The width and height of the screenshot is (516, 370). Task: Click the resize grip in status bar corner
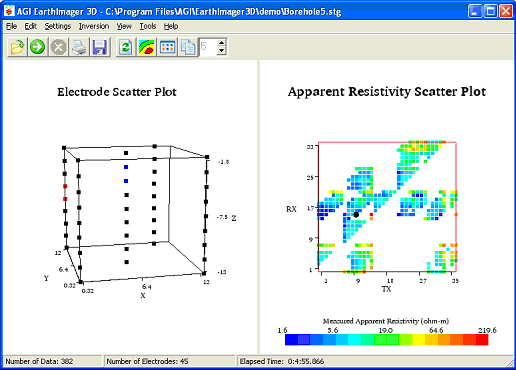point(510,363)
